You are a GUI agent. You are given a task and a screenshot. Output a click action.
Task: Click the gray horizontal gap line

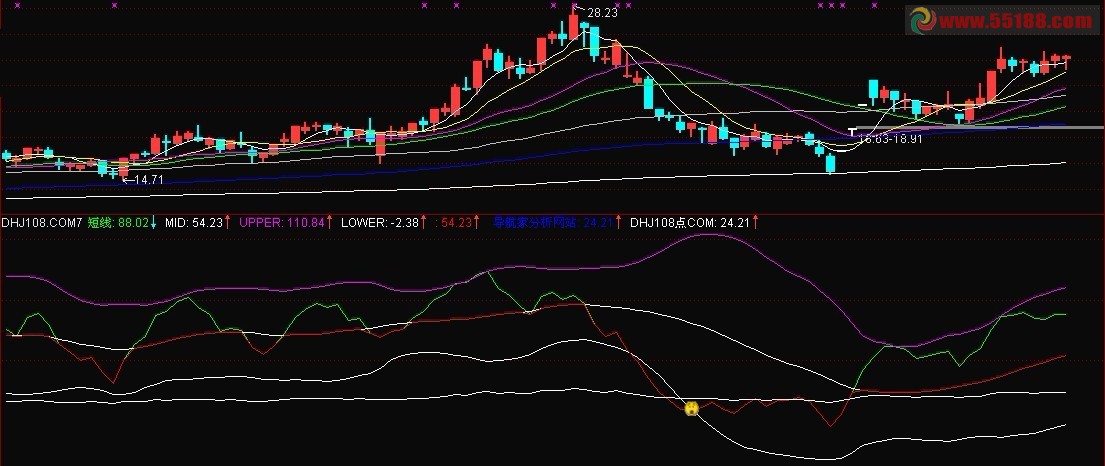pos(980,128)
